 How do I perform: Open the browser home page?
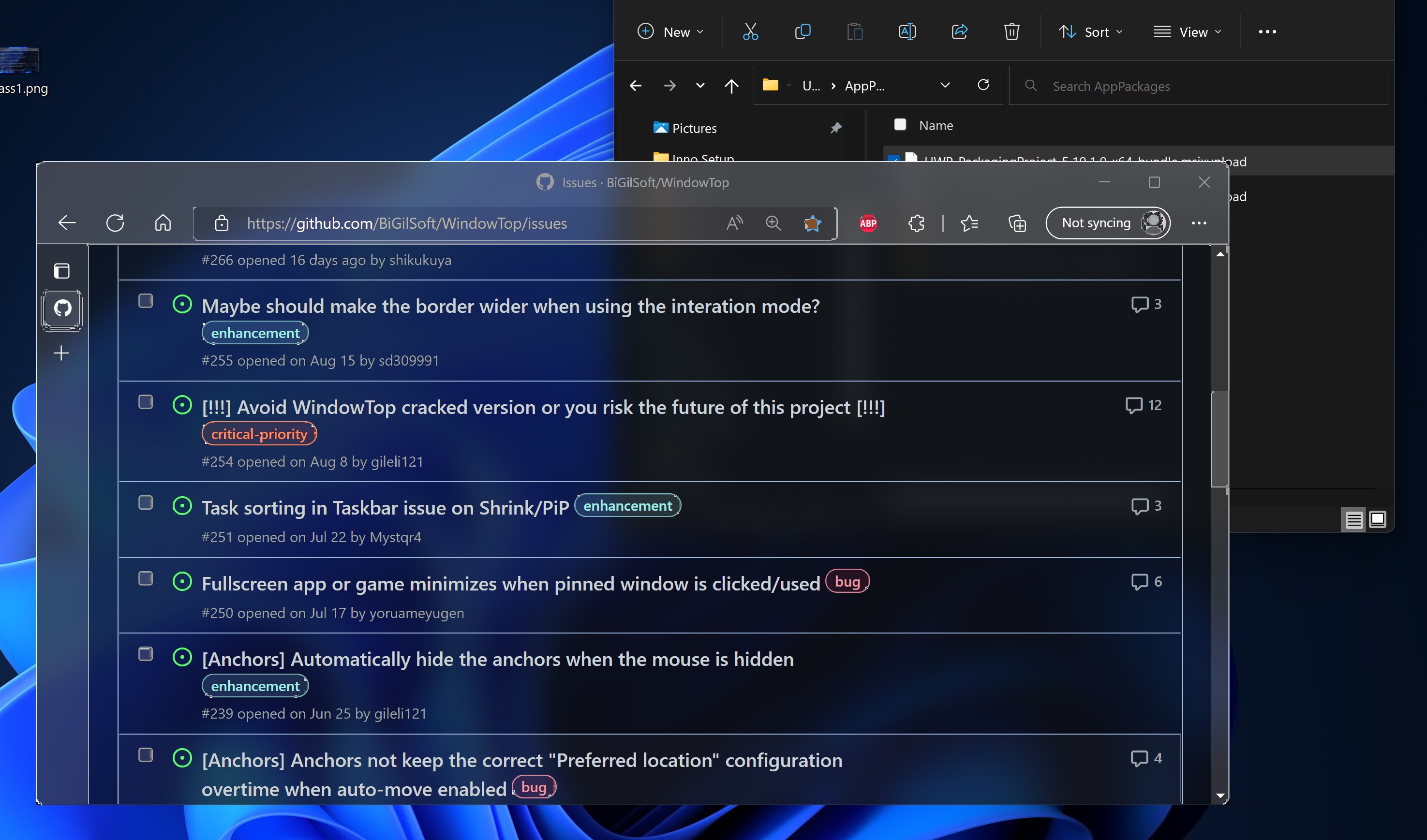tap(163, 223)
